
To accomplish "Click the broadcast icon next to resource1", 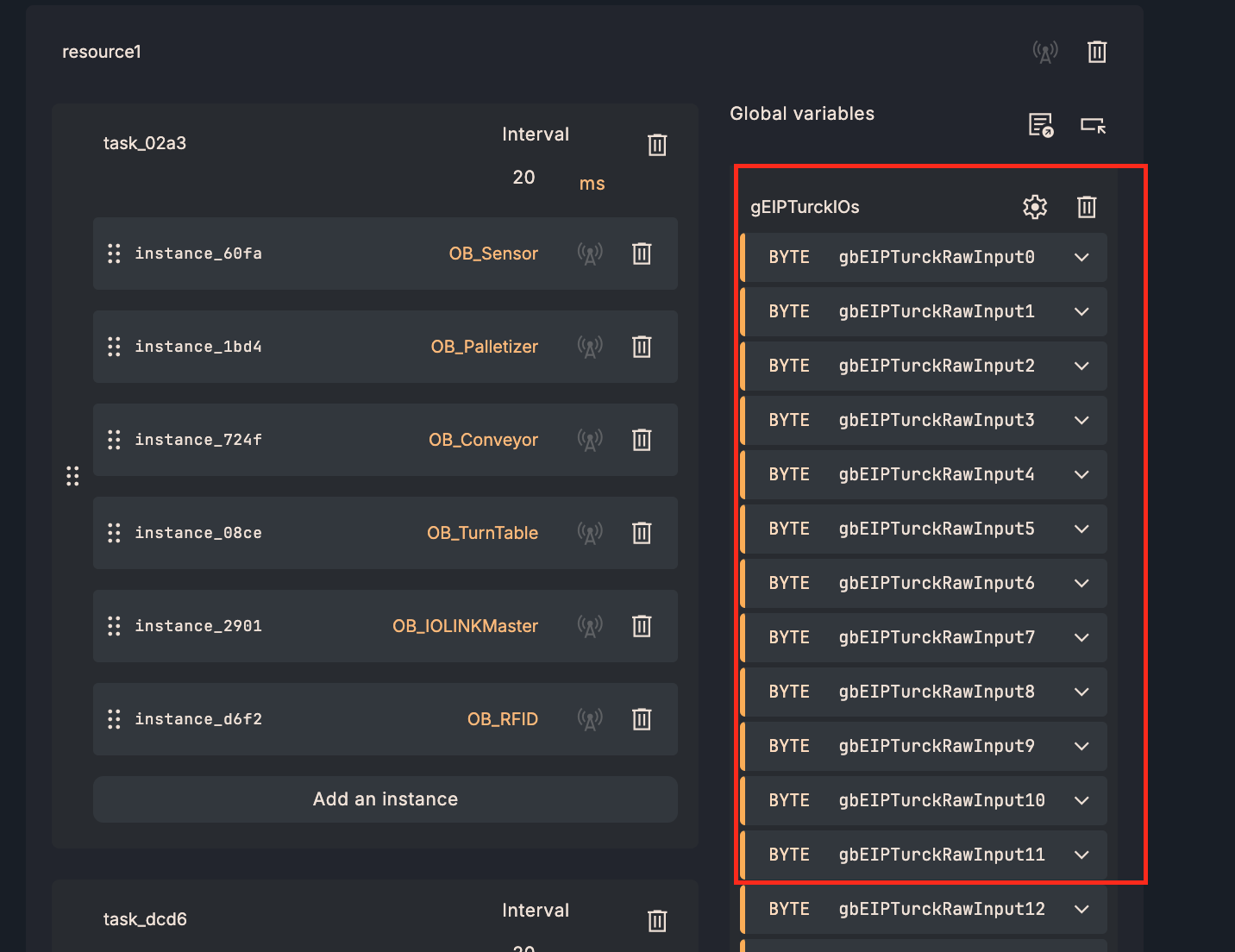I will pyautogui.click(x=1044, y=52).
